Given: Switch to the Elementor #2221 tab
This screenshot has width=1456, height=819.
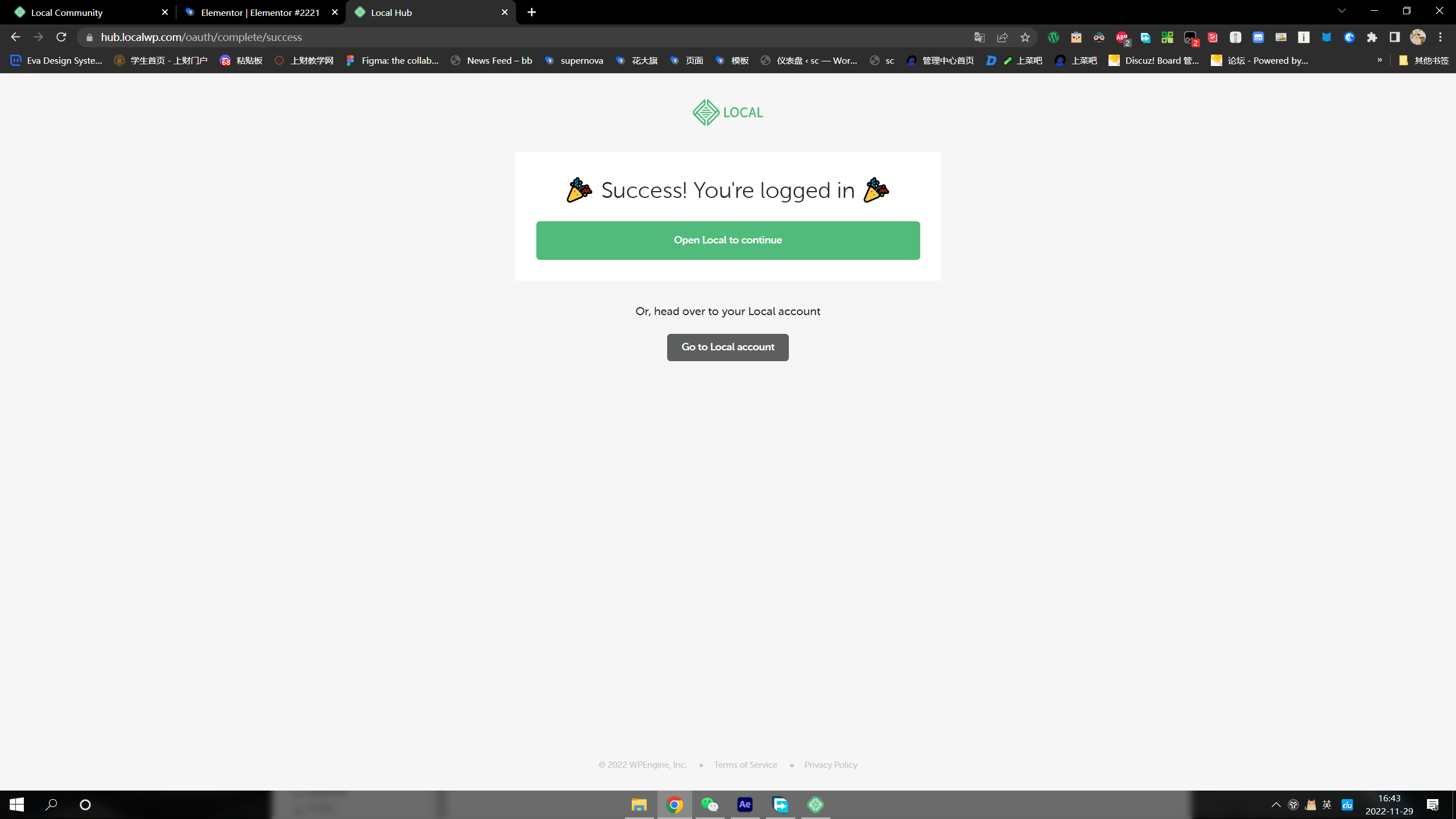Looking at the screenshot, I should coord(260,13).
